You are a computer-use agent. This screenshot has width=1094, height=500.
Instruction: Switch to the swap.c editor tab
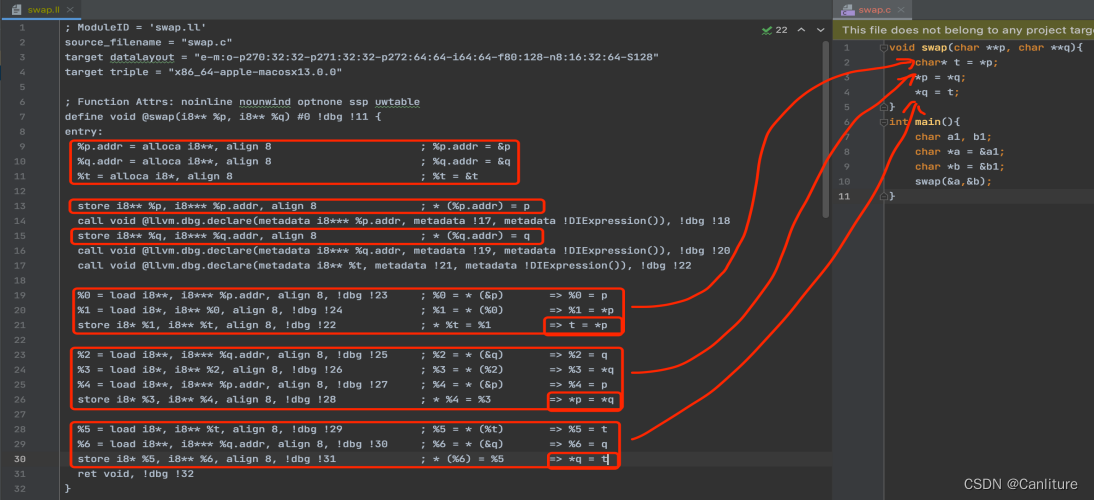(874, 10)
